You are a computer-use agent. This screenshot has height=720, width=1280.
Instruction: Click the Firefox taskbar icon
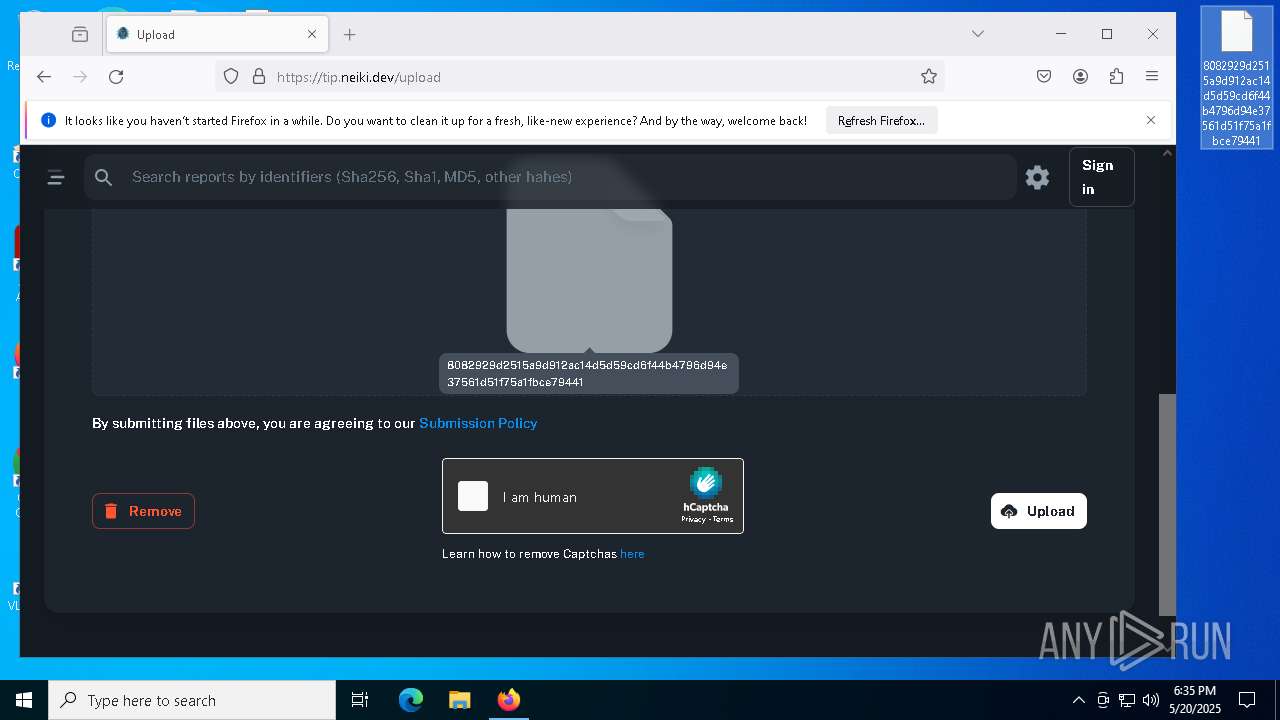509,700
